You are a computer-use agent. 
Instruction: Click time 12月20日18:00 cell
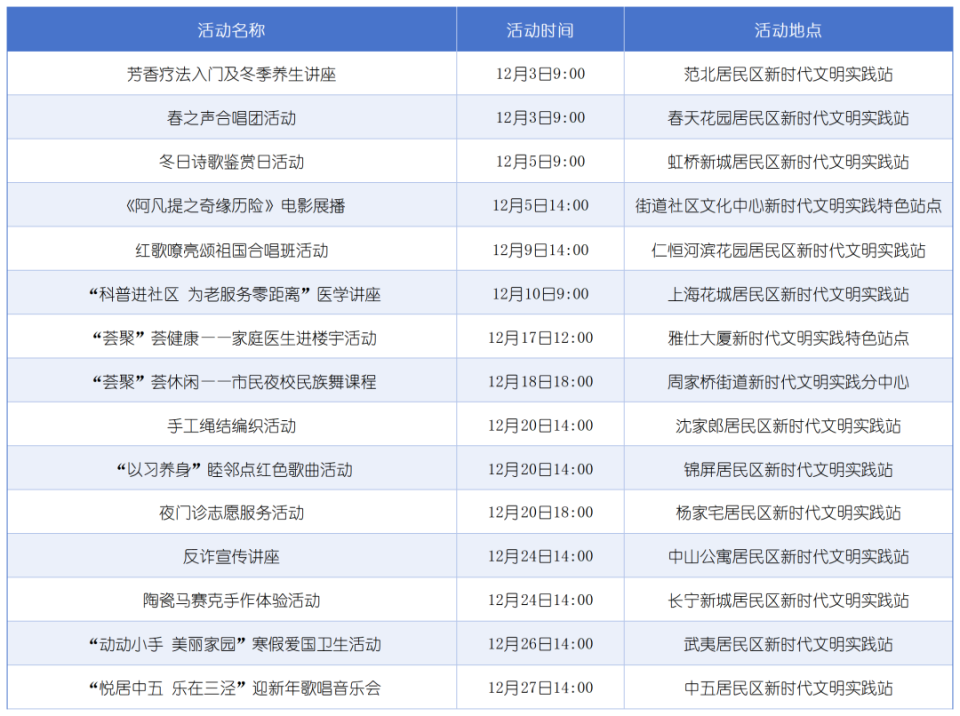coord(540,513)
